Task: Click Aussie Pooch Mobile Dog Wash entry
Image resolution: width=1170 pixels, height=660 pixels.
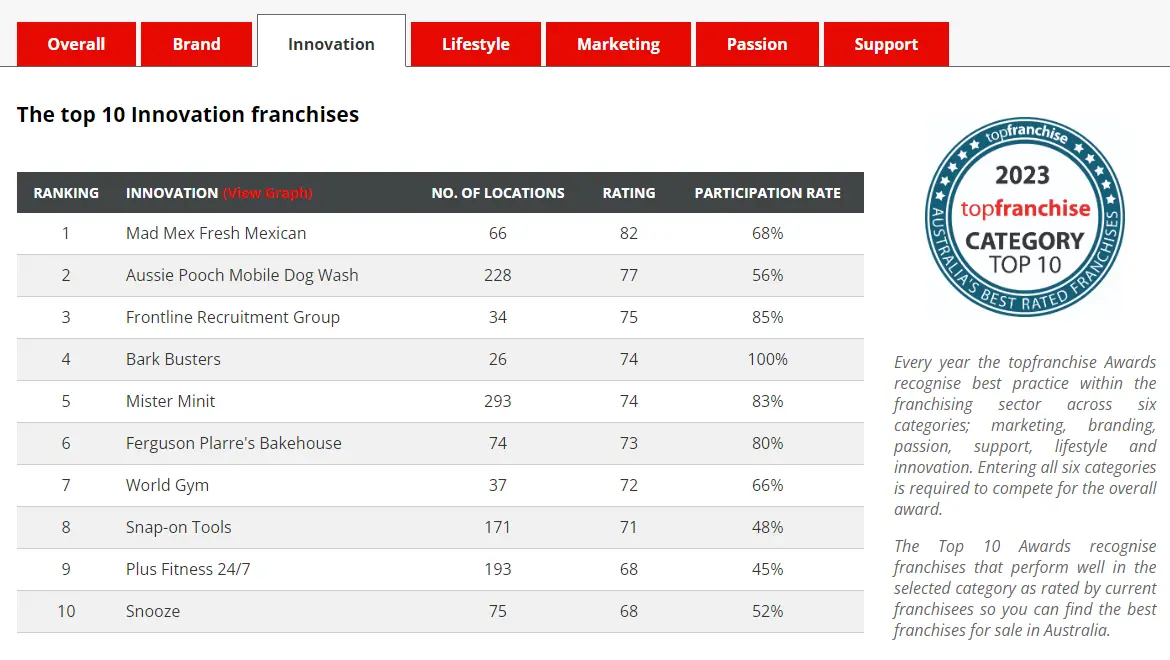Action: click(x=240, y=275)
